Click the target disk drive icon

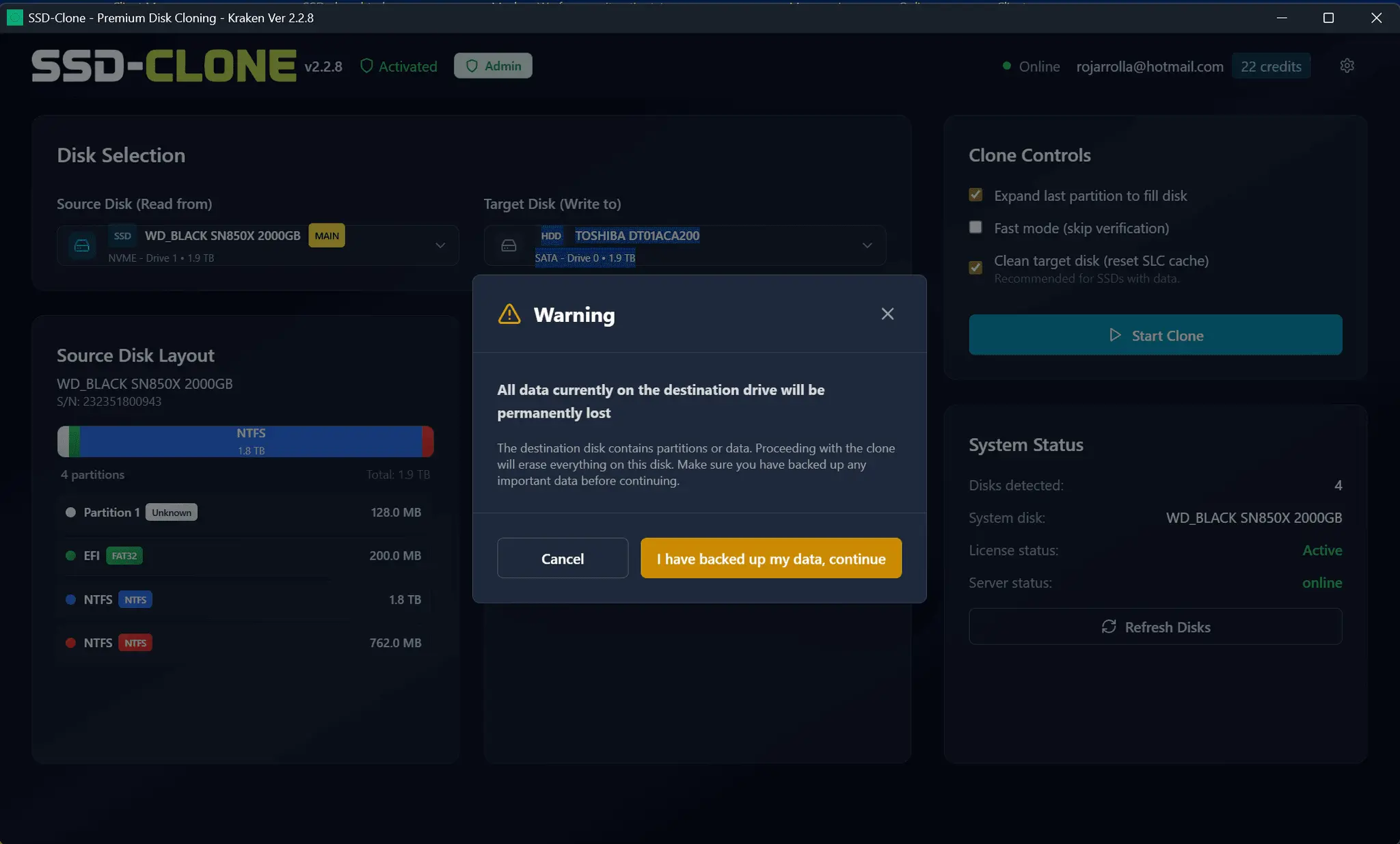point(509,245)
